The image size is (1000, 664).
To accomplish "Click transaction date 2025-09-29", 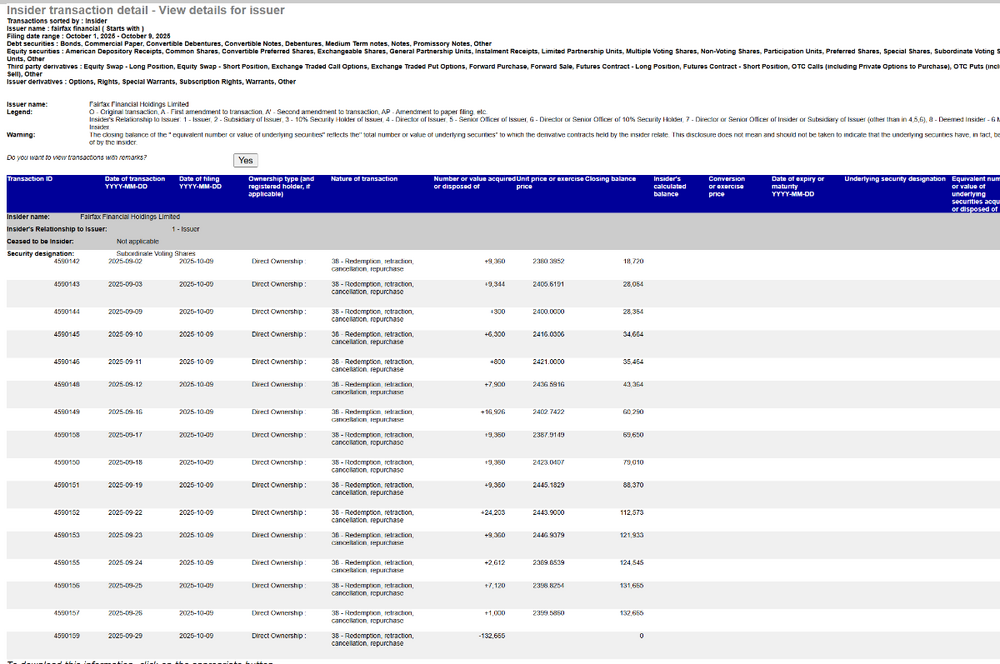I will tap(125, 636).
